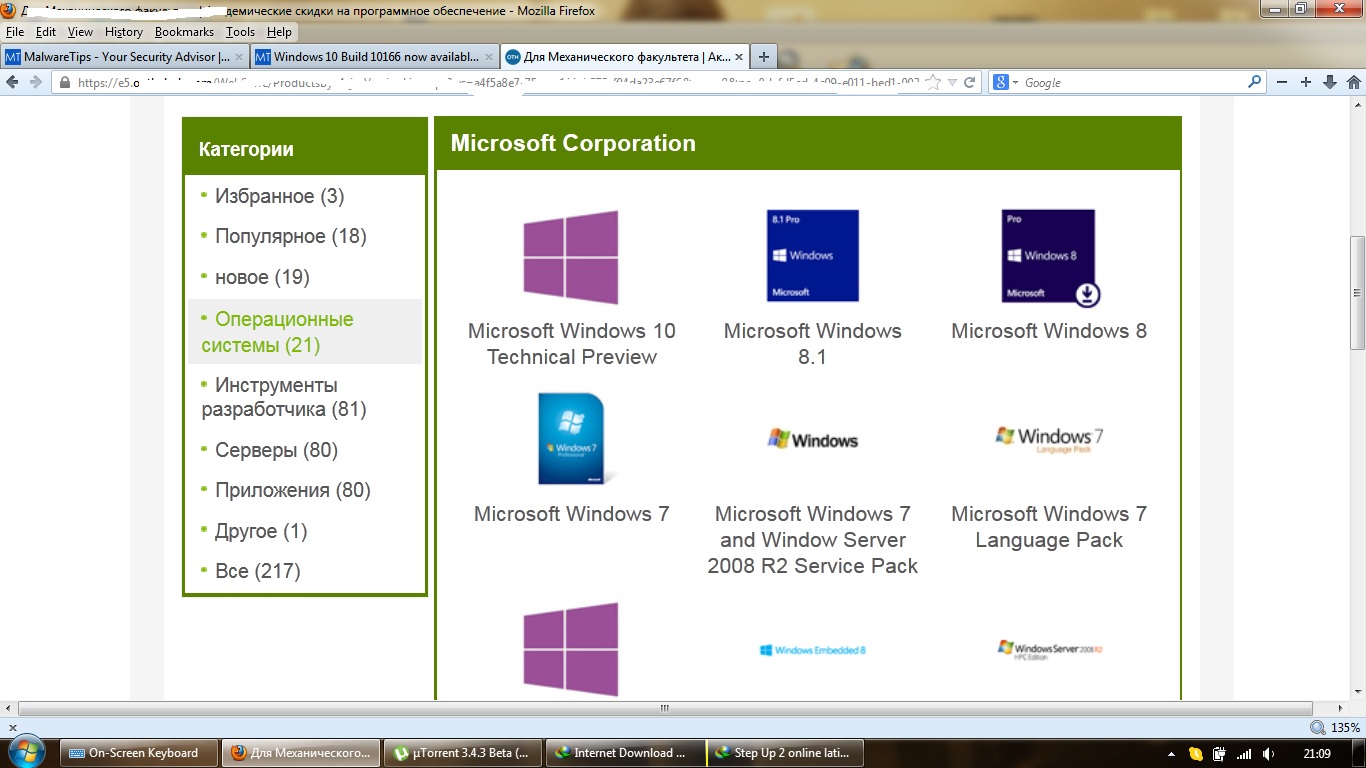Open the Популярное (18) category
This screenshot has height=768, width=1366.
[x=290, y=236]
